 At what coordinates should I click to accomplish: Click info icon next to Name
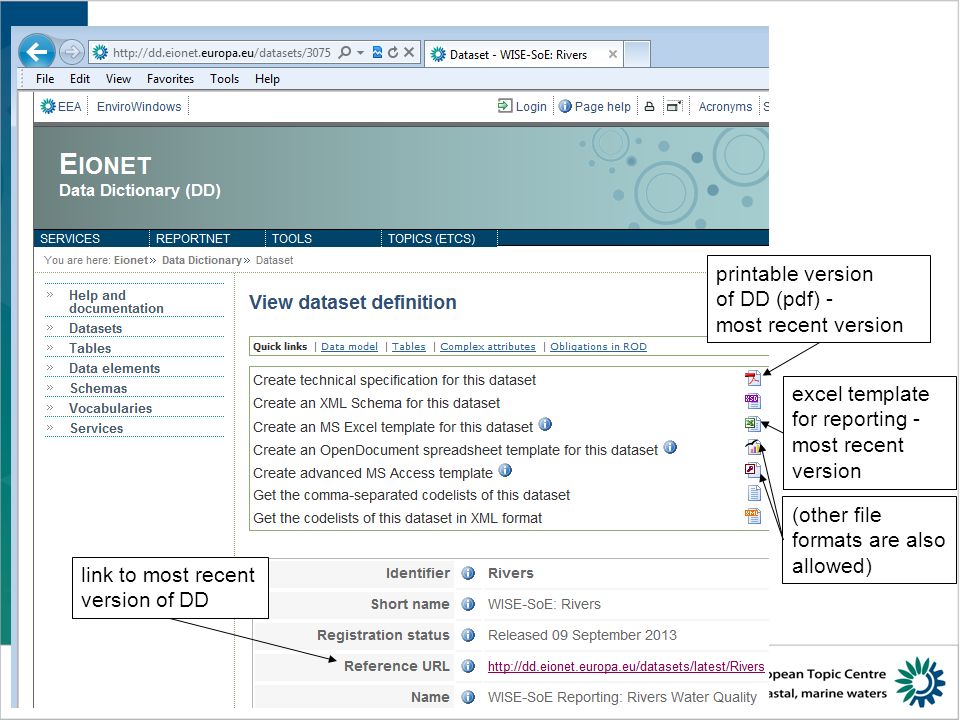coord(468,697)
